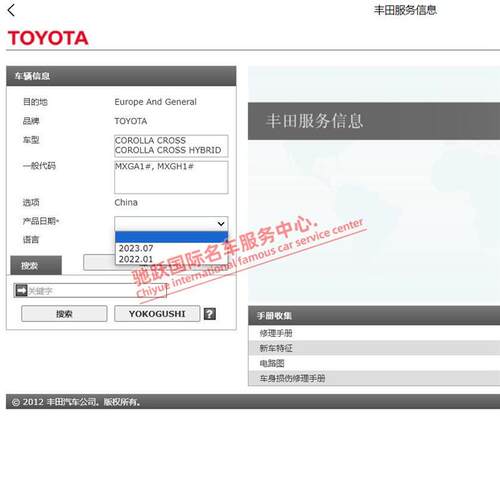
Task: Click the 车辆信息 panel header
Action: tap(121, 76)
